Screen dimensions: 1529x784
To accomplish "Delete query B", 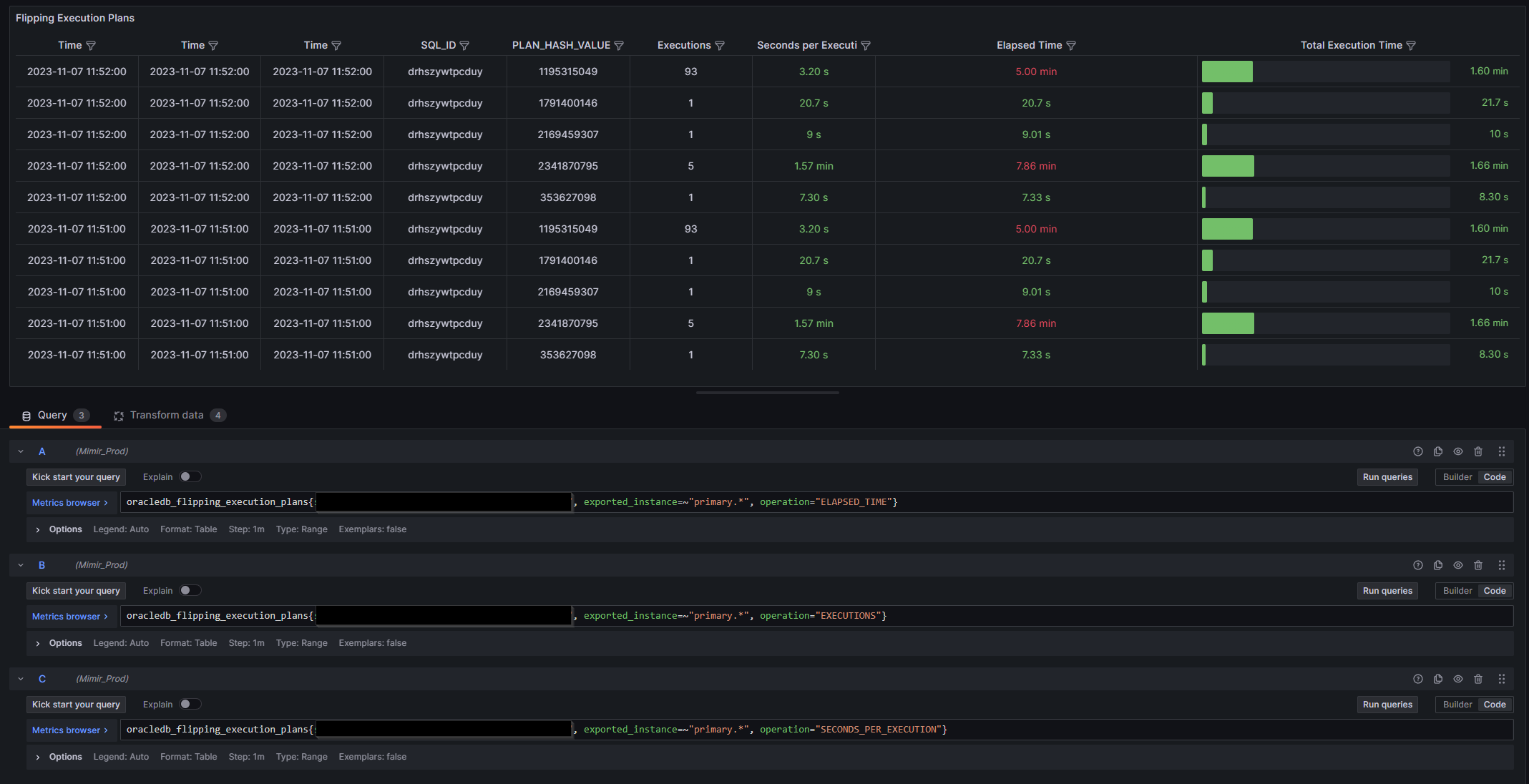I will tap(1478, 565).
